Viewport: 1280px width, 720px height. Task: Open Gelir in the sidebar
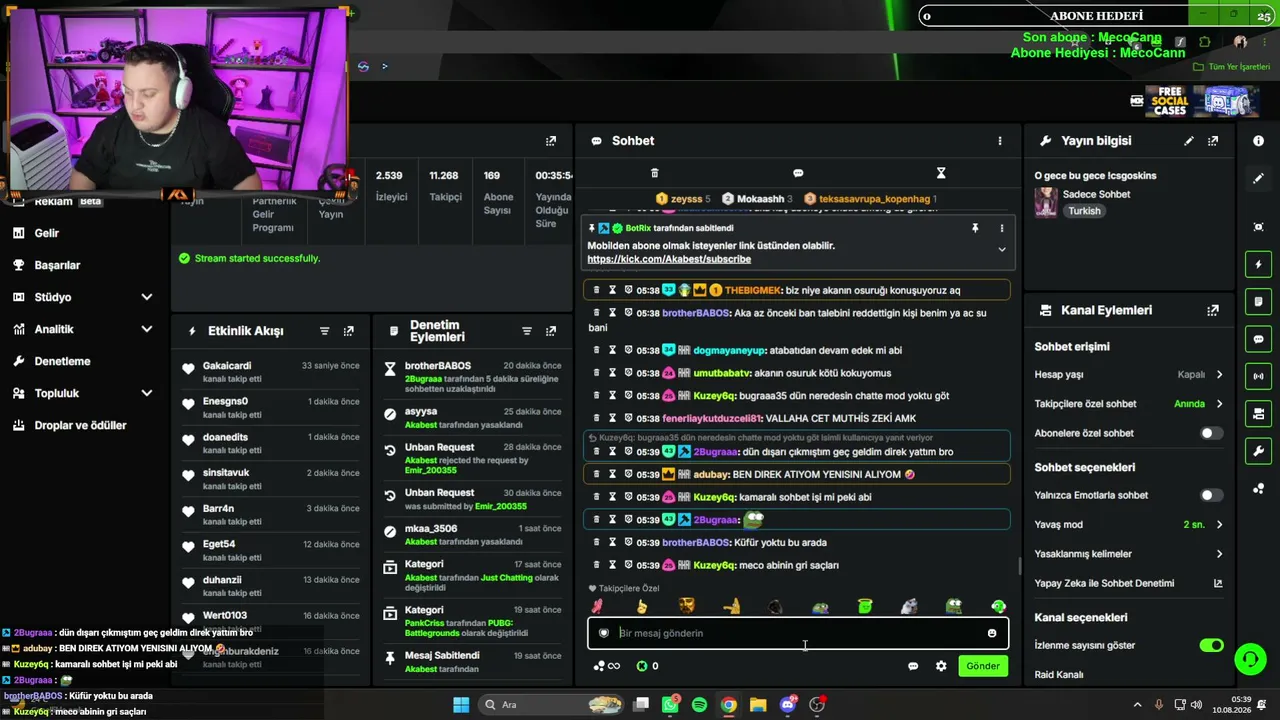(x=46, y=233)
